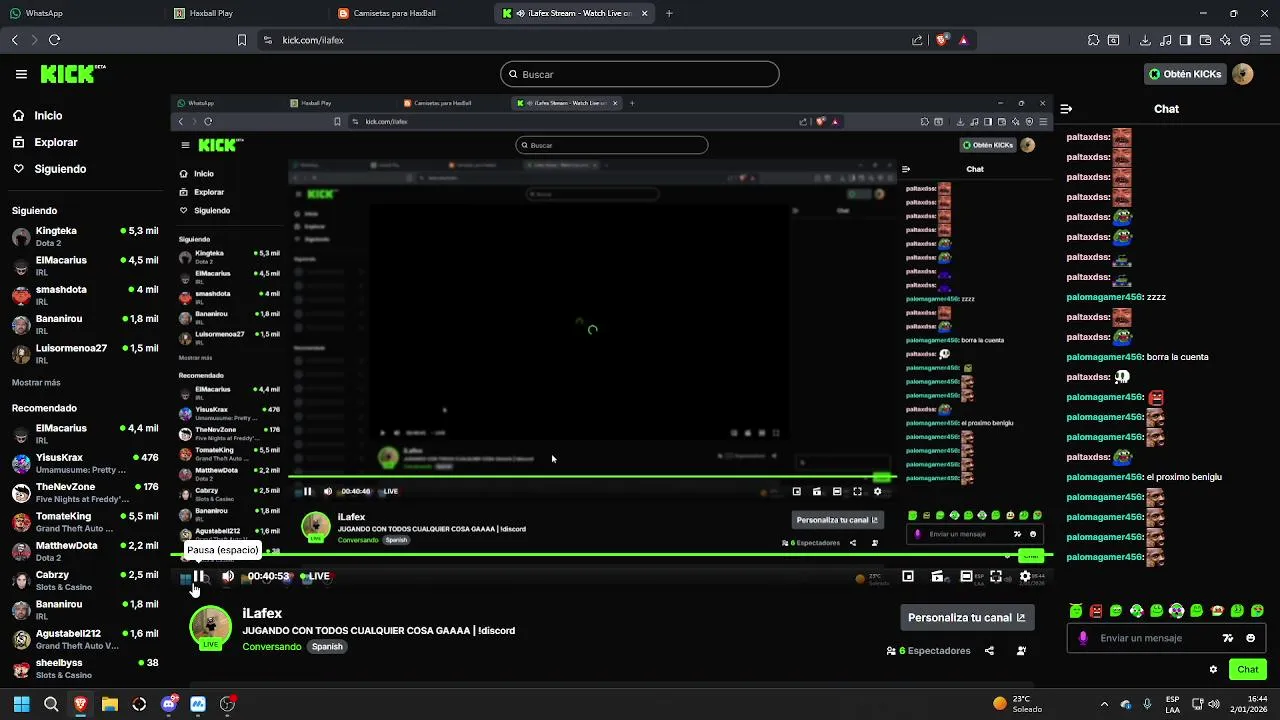The image size is (1280, 720).
Task: Open the emote picker smiley icon
Action: coord(1250,638)
